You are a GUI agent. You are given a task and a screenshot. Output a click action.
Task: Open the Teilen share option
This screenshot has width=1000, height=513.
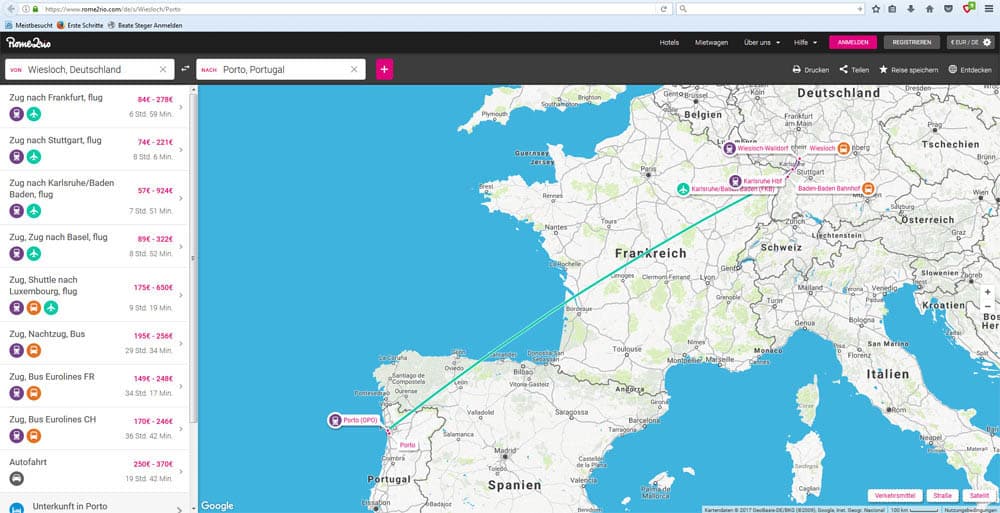(844, 70)
